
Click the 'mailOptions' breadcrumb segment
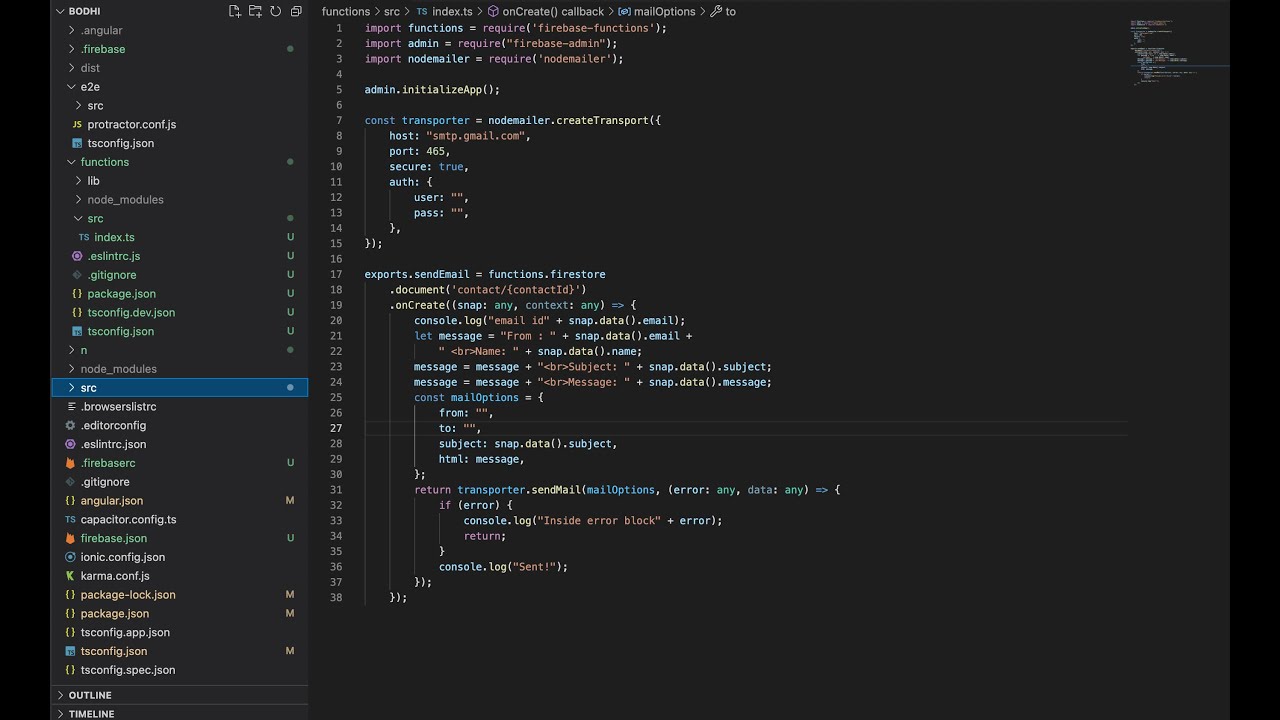click(x=664, y=12)
